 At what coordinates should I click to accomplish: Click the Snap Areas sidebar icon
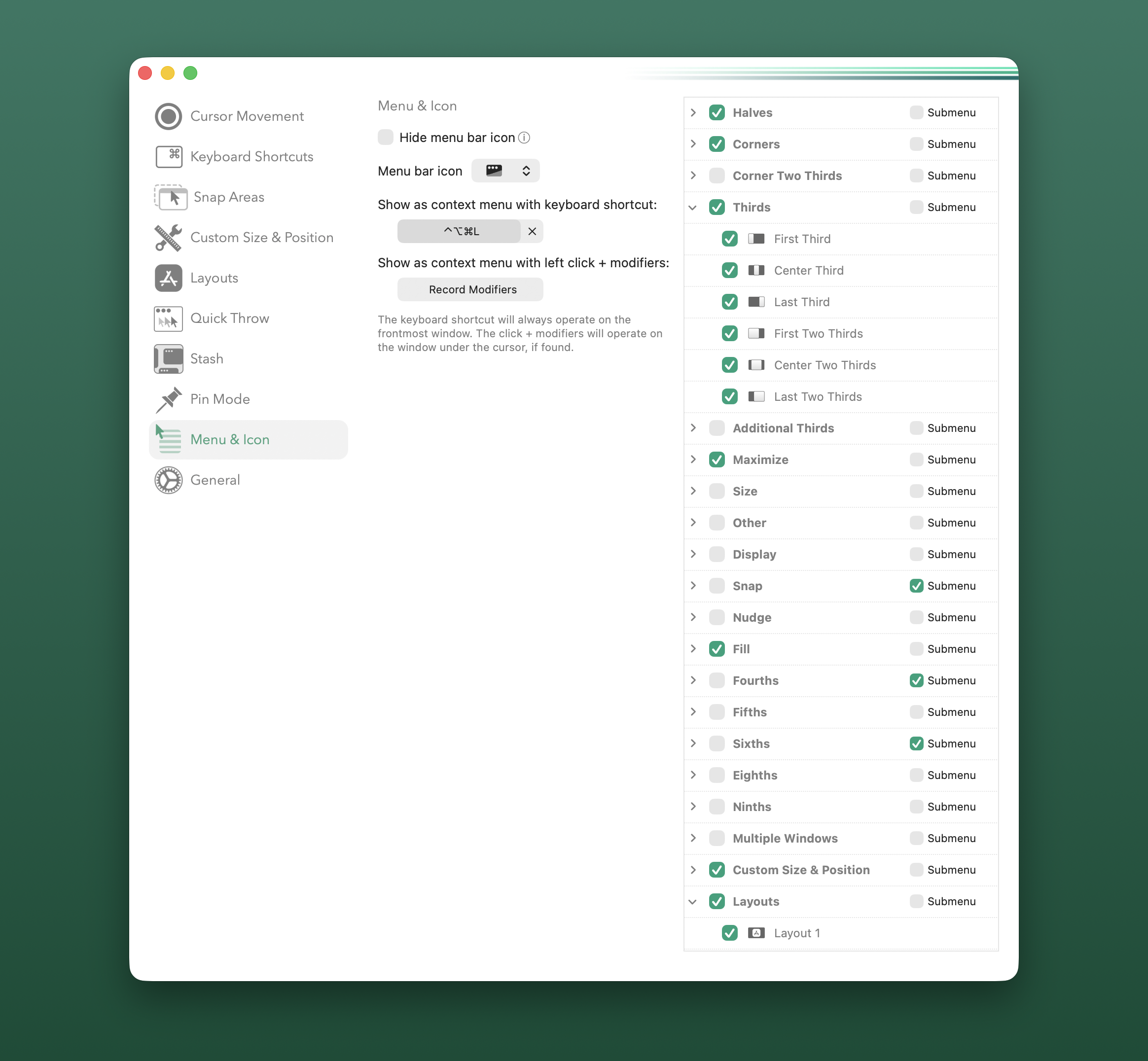(x=171, y=197)
